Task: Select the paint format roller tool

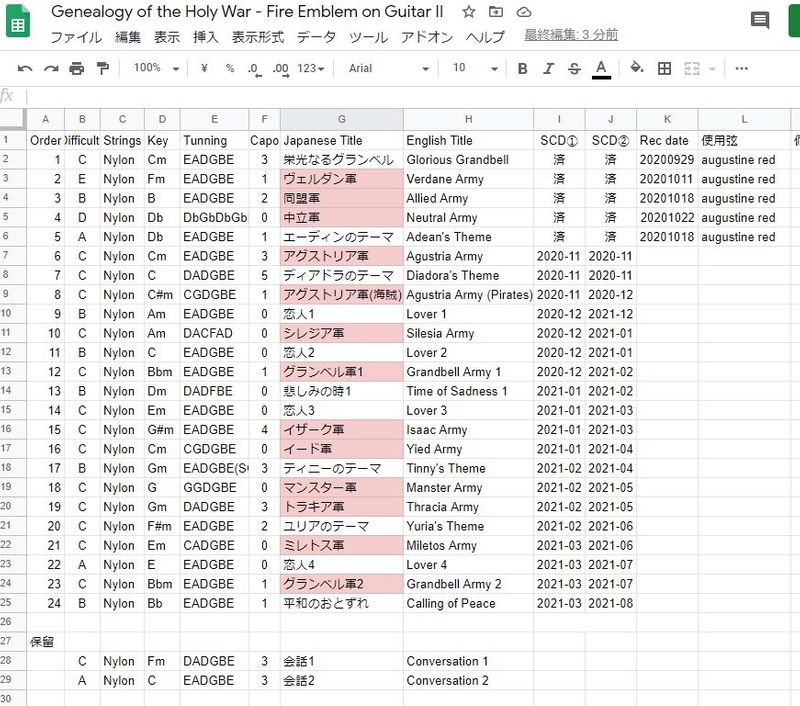Action: tap(102, 69)
